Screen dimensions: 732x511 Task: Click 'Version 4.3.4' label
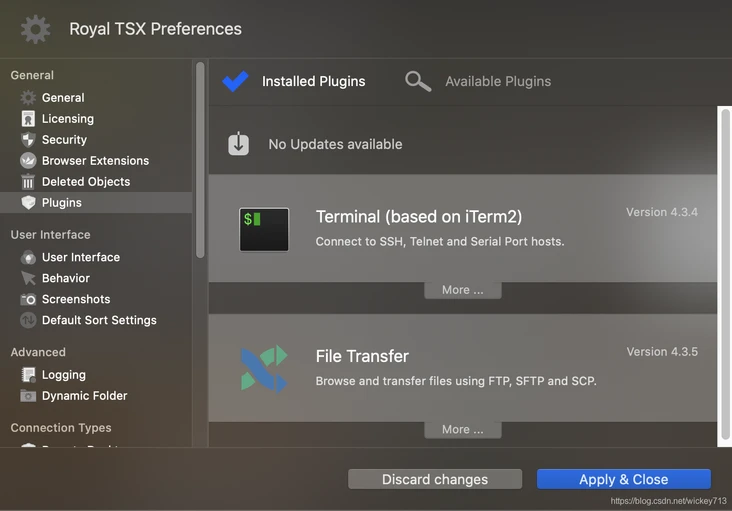[662, 212]
